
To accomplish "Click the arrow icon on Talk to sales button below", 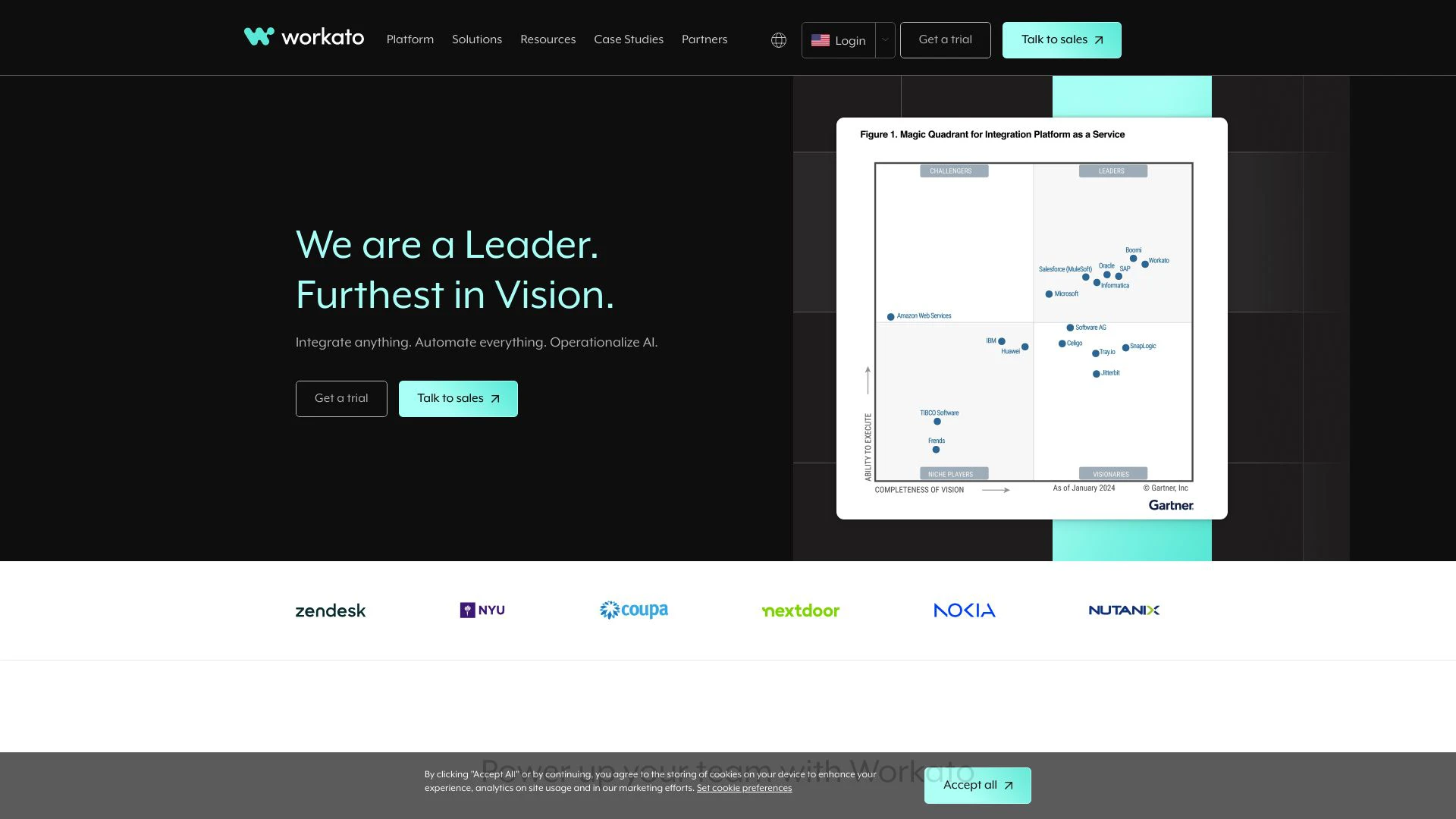I will pyautogui.click(x=495, y=398).
